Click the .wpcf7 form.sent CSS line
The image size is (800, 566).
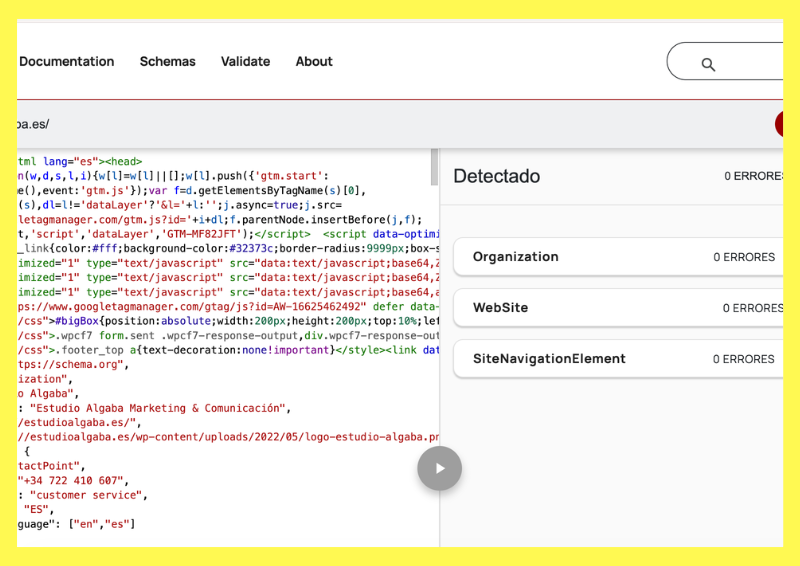(x=228, y=336)
